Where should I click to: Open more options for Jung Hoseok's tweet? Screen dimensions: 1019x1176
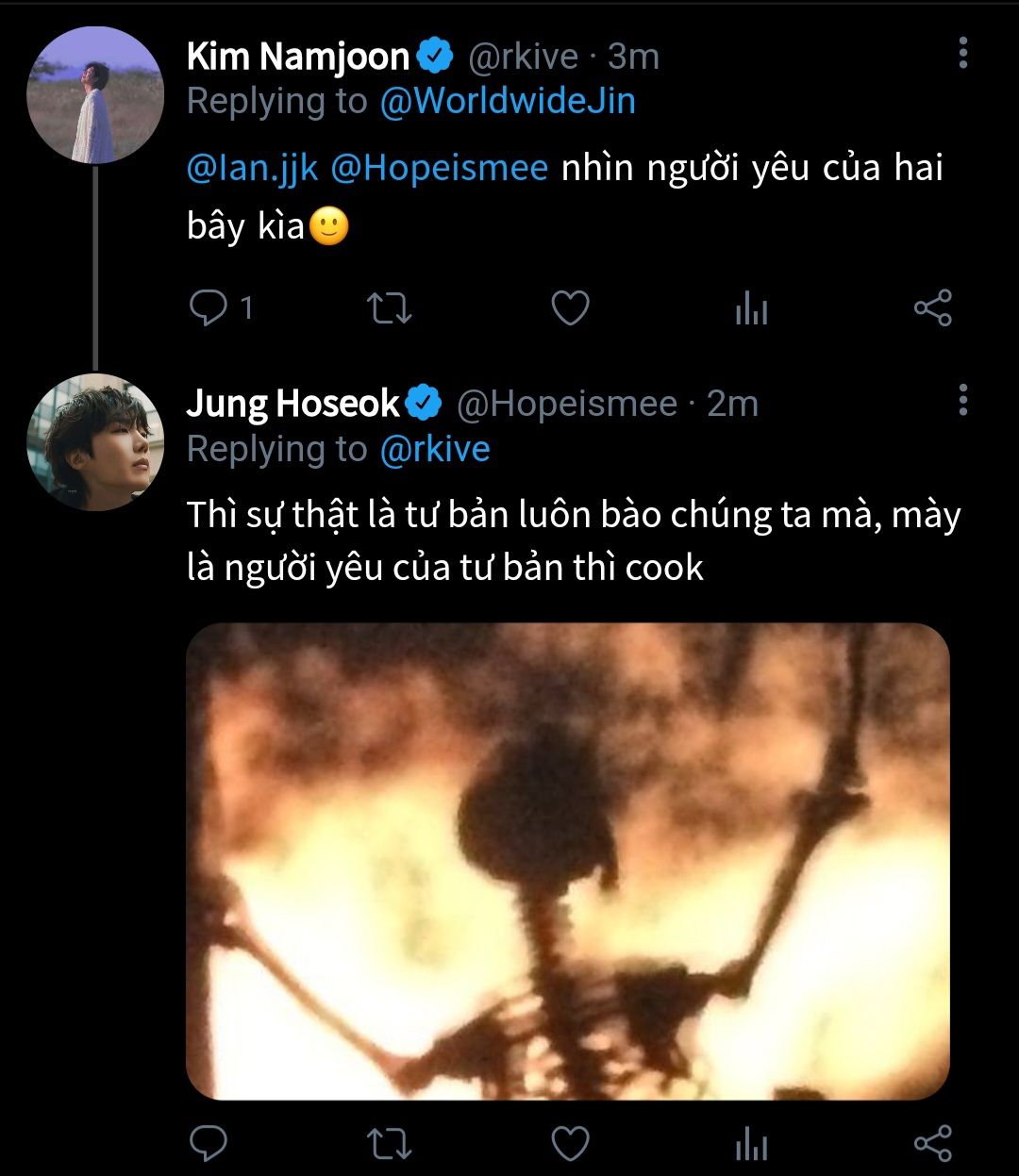coord(962,400)
